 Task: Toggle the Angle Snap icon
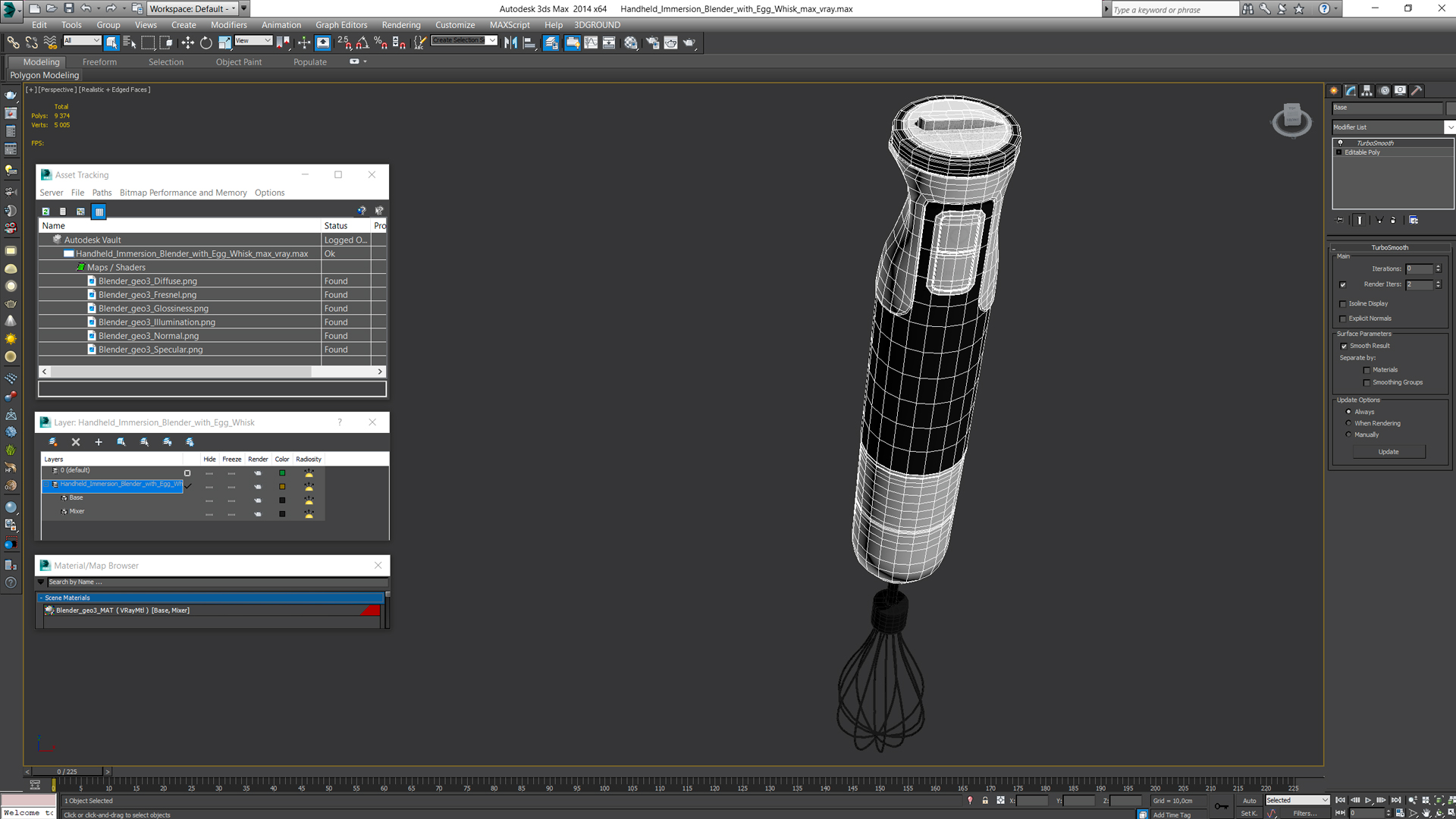pos(362,42)
